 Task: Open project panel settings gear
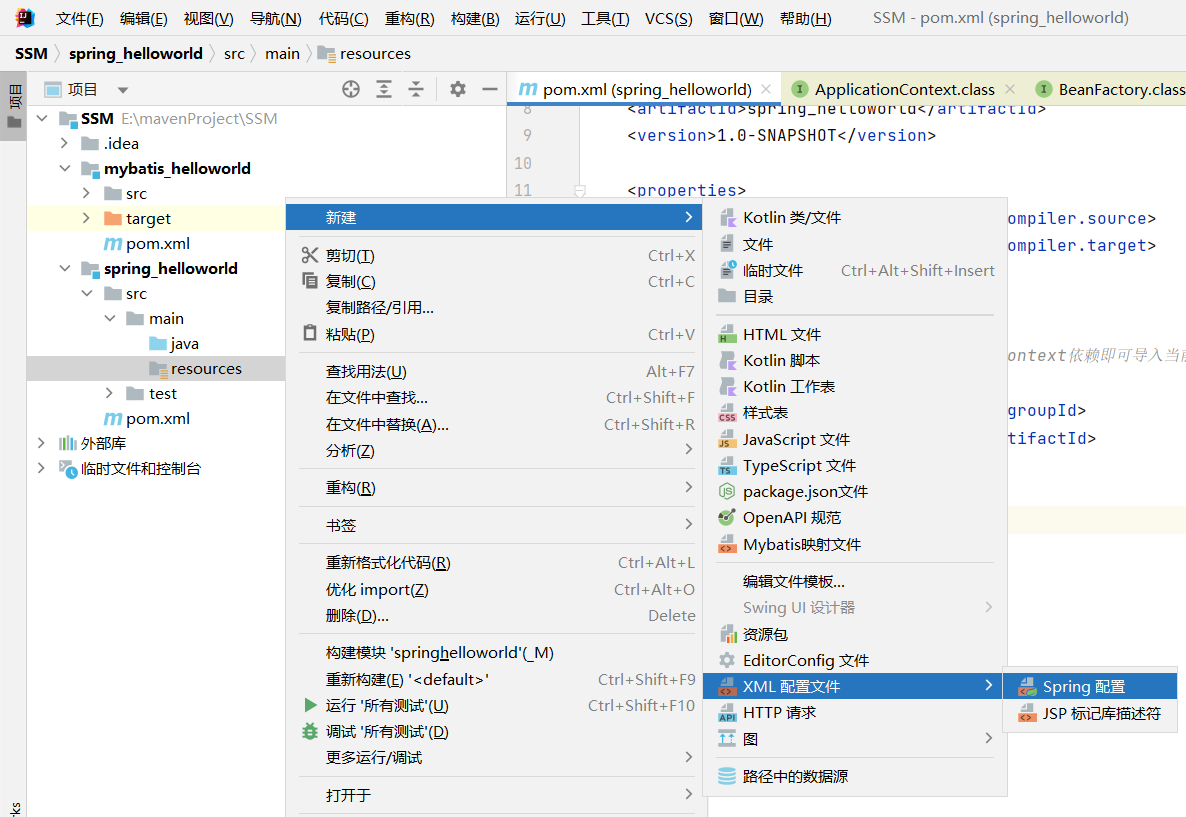(x=458, y=90)
